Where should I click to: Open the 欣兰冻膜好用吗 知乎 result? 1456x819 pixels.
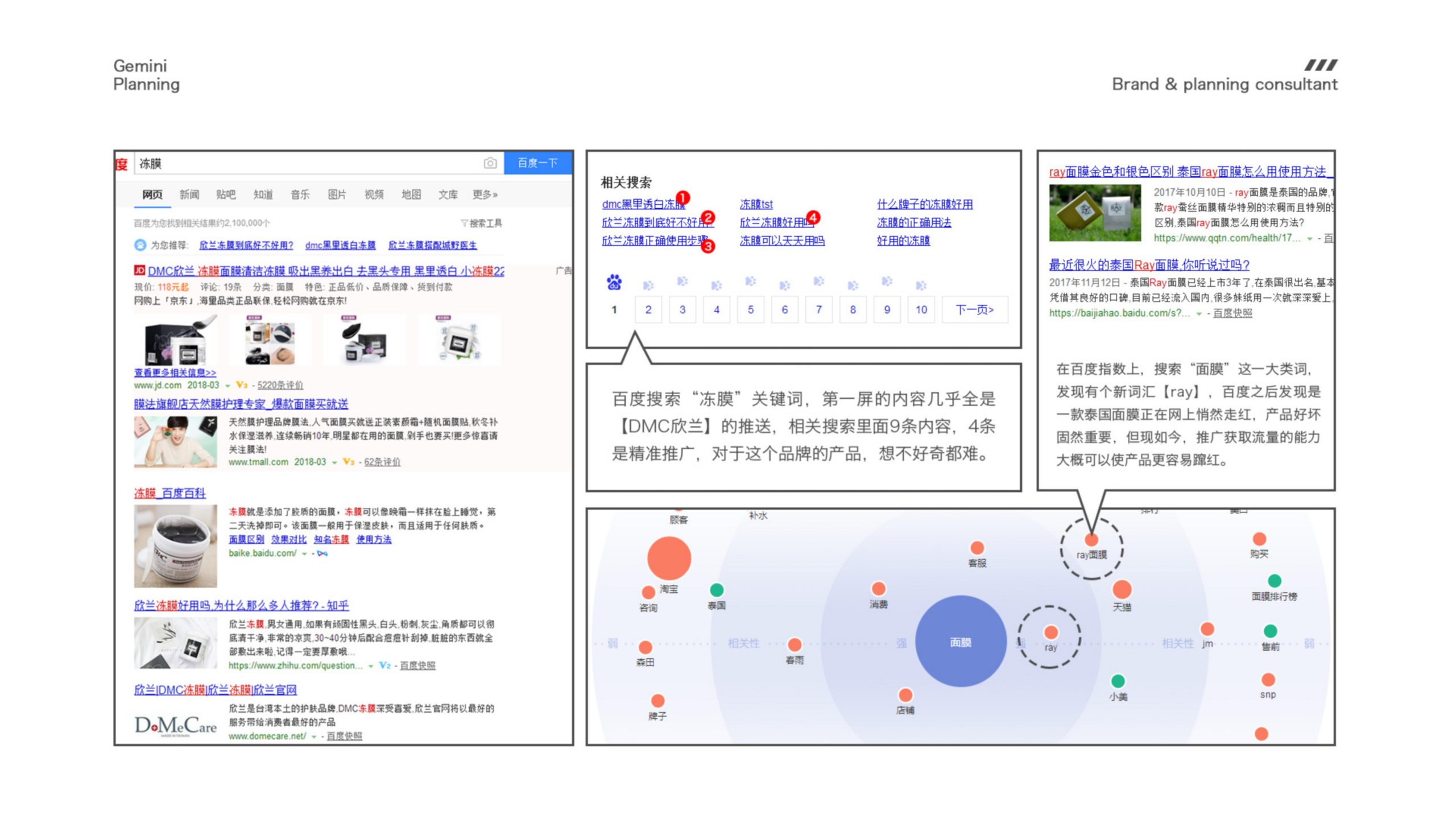[241, 606]
